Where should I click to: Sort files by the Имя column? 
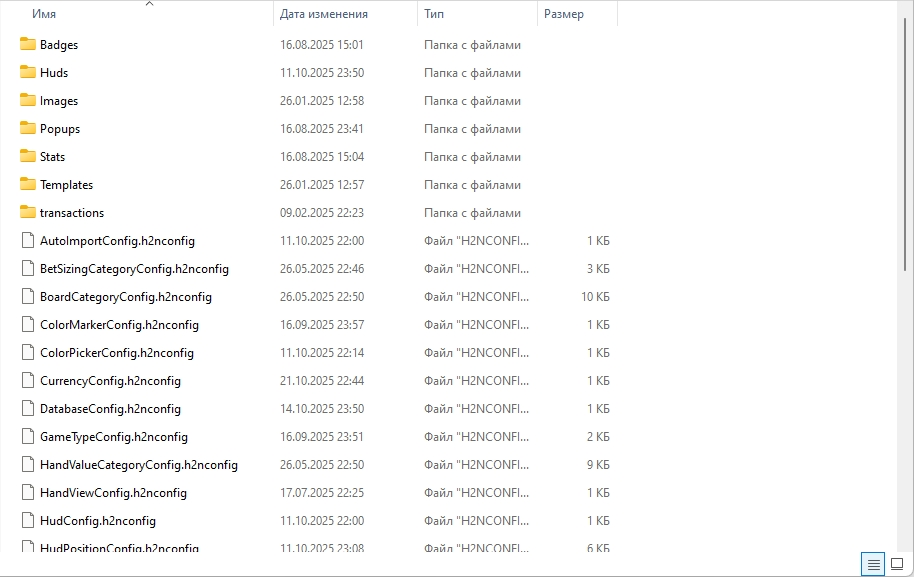pos(44,14)
